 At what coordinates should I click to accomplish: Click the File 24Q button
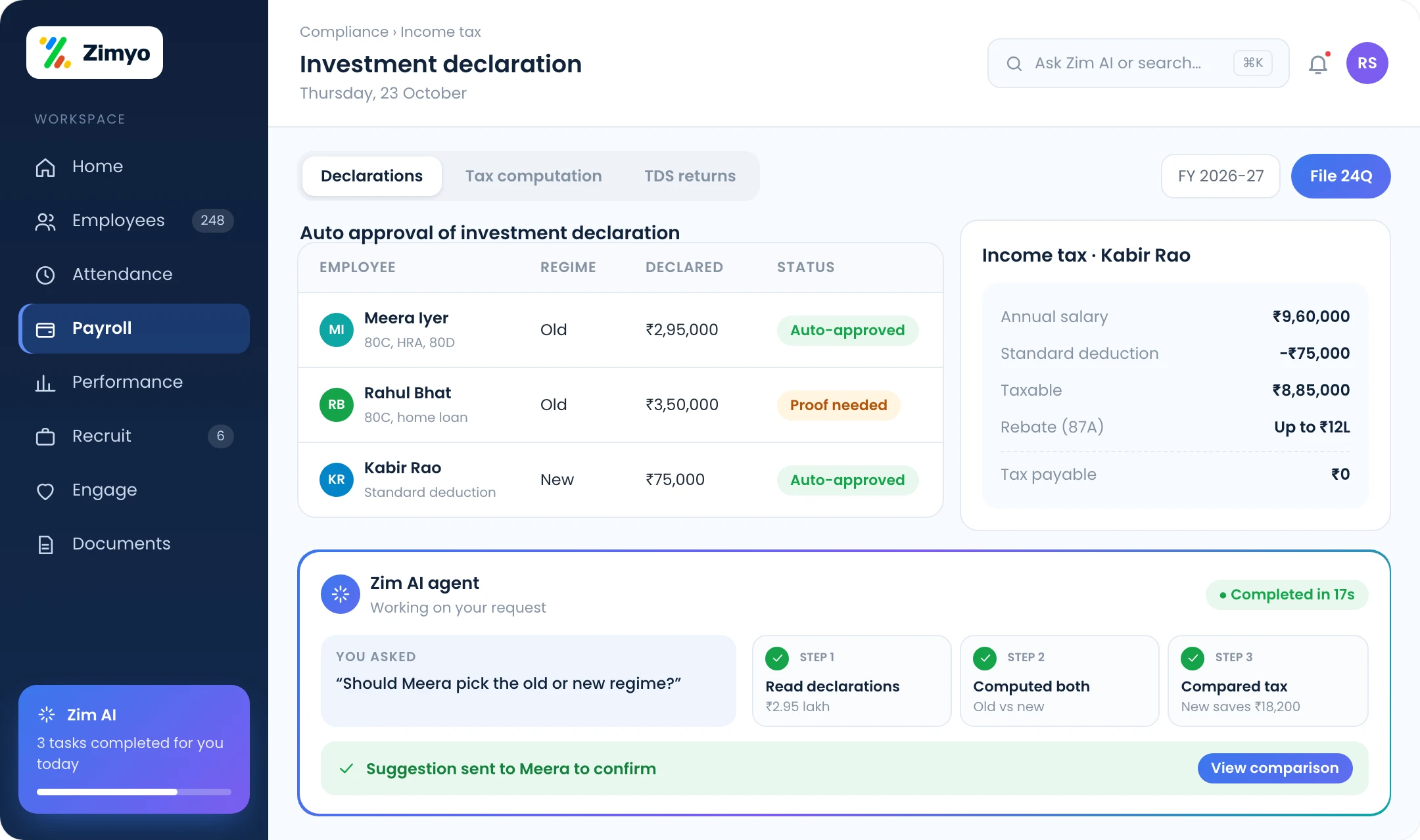tap(1341, 176)
